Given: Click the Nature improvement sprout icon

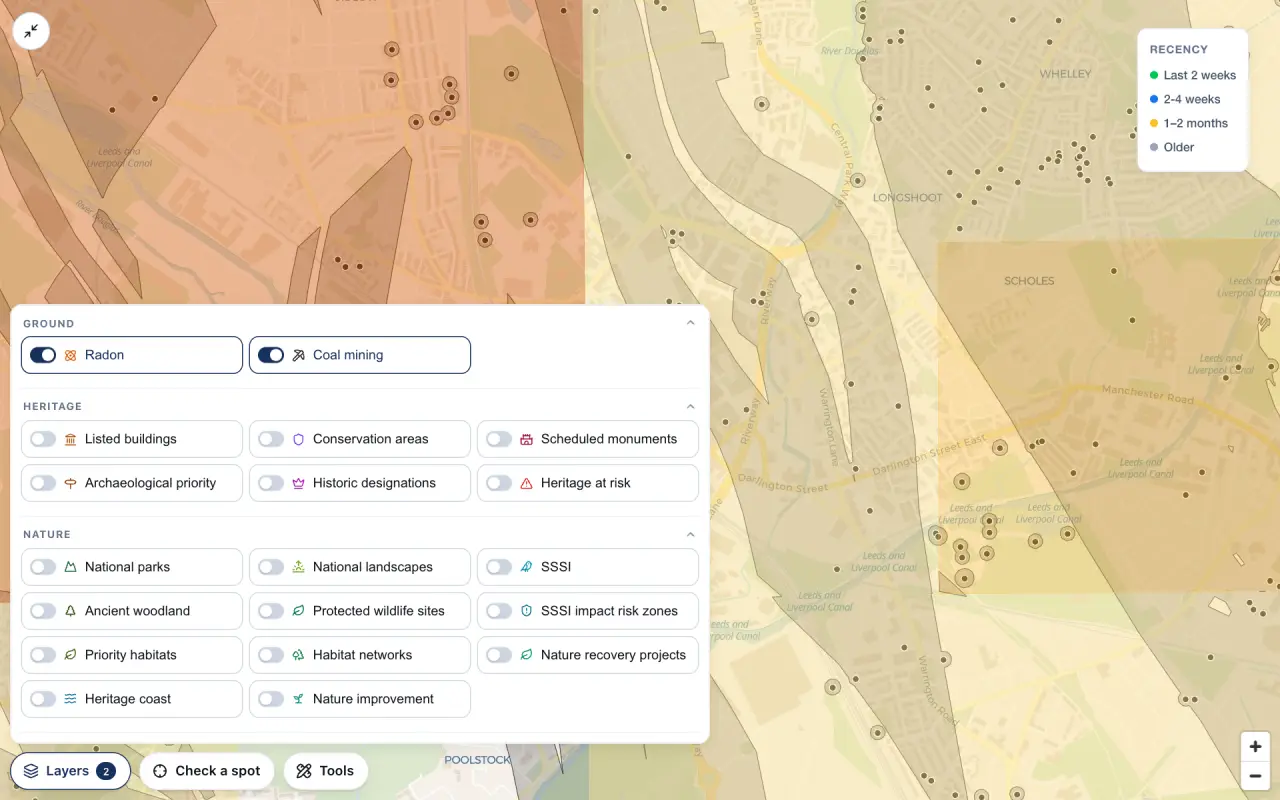Looking at the screenshot, I should tap(298, 699).
